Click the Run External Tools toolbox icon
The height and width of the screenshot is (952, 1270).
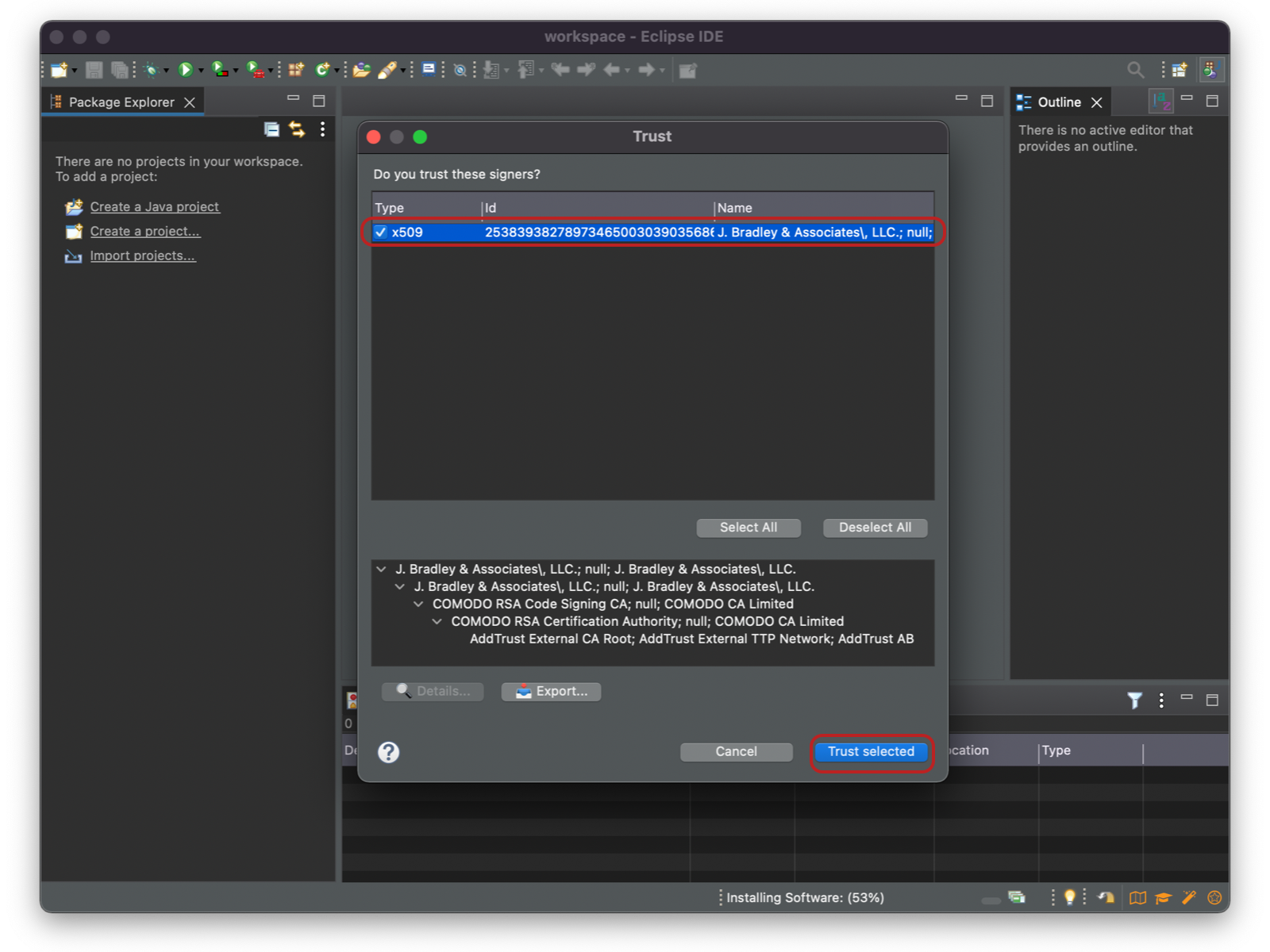[255, 70]
